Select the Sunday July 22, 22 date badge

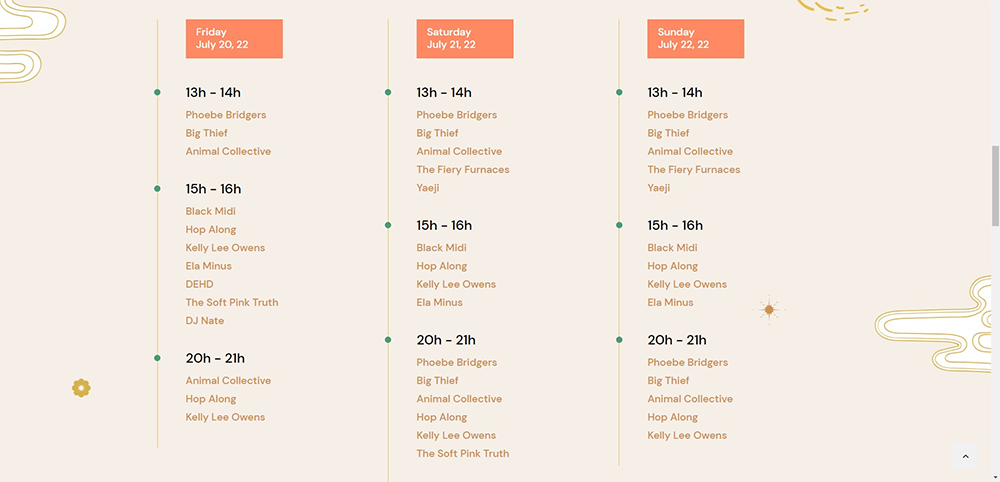tap(695, 39)
